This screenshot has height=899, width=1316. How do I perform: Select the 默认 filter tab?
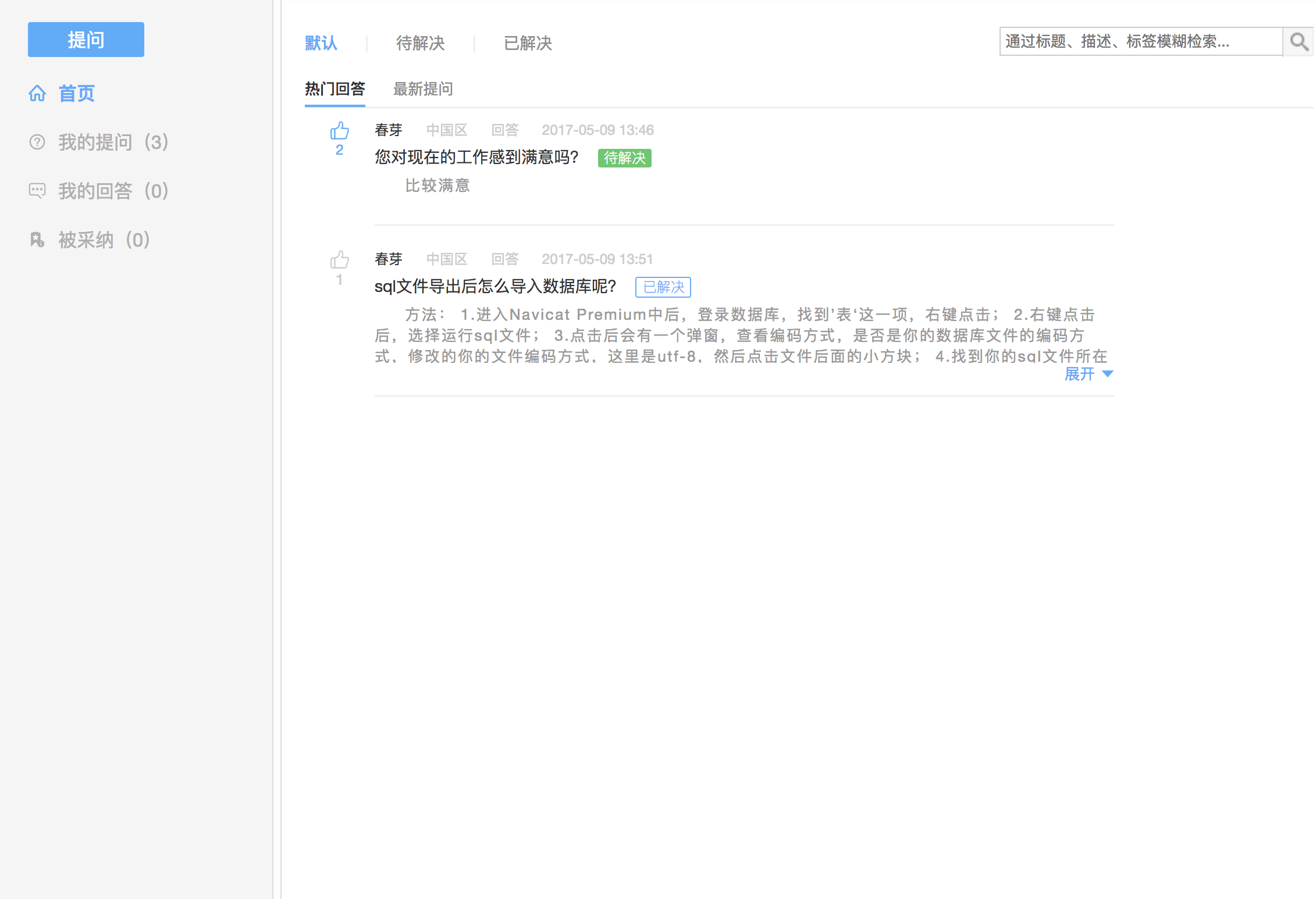(x=321, y=43)
